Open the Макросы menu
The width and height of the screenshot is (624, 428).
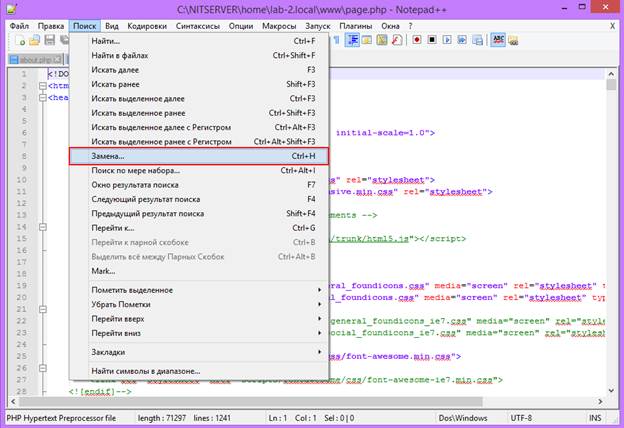click(279, 26)
